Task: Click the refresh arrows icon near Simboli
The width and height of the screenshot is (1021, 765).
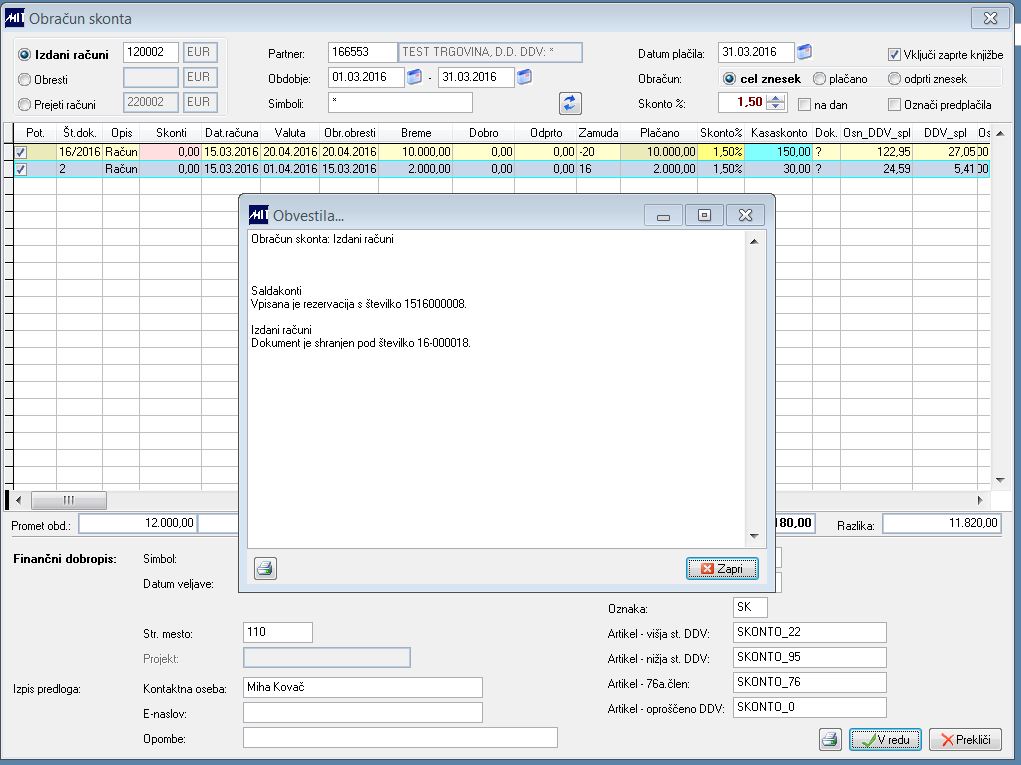Action: [570, 104]
